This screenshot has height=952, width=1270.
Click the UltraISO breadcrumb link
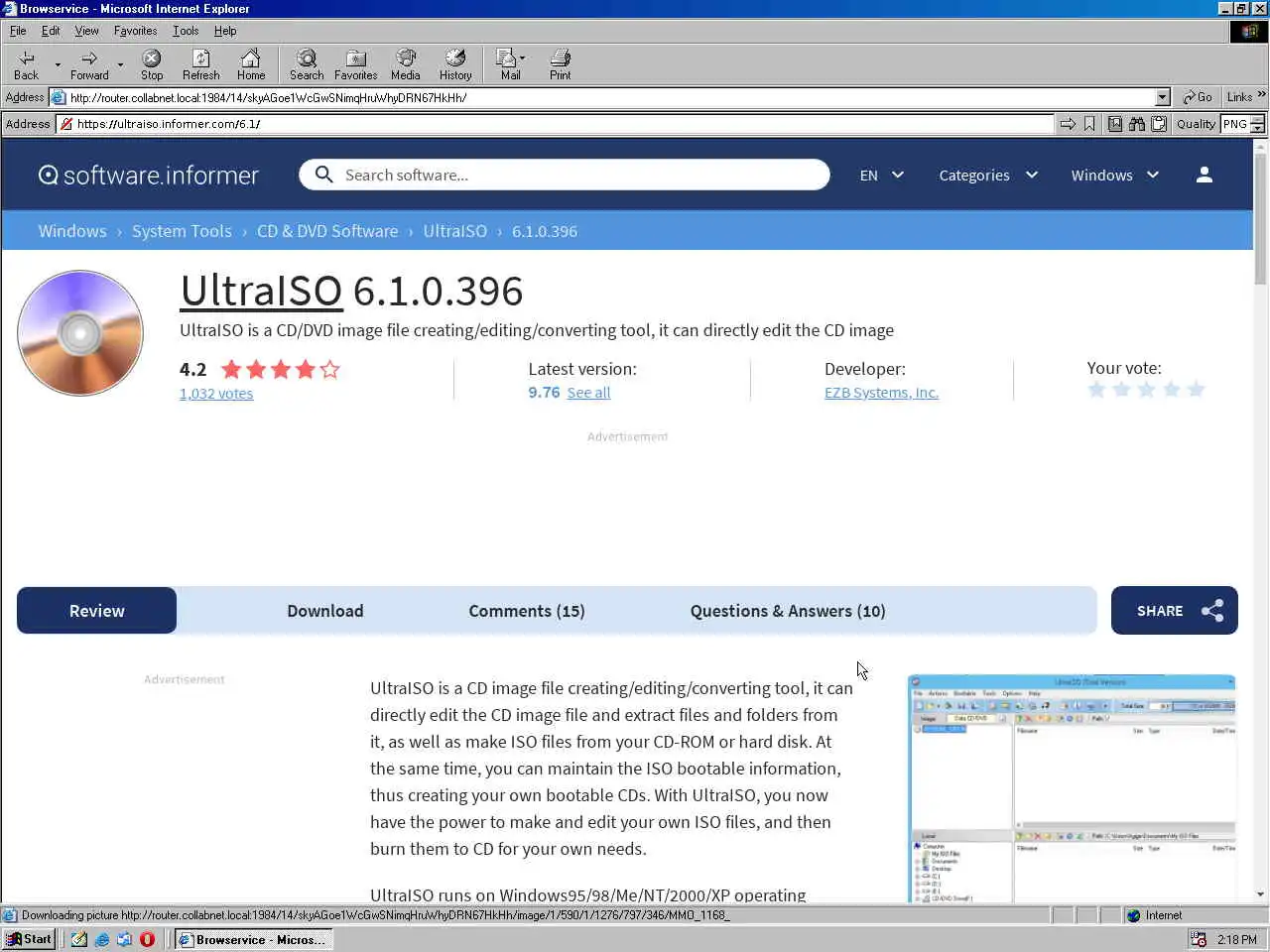pyautogui.click(x=455, y=231)
